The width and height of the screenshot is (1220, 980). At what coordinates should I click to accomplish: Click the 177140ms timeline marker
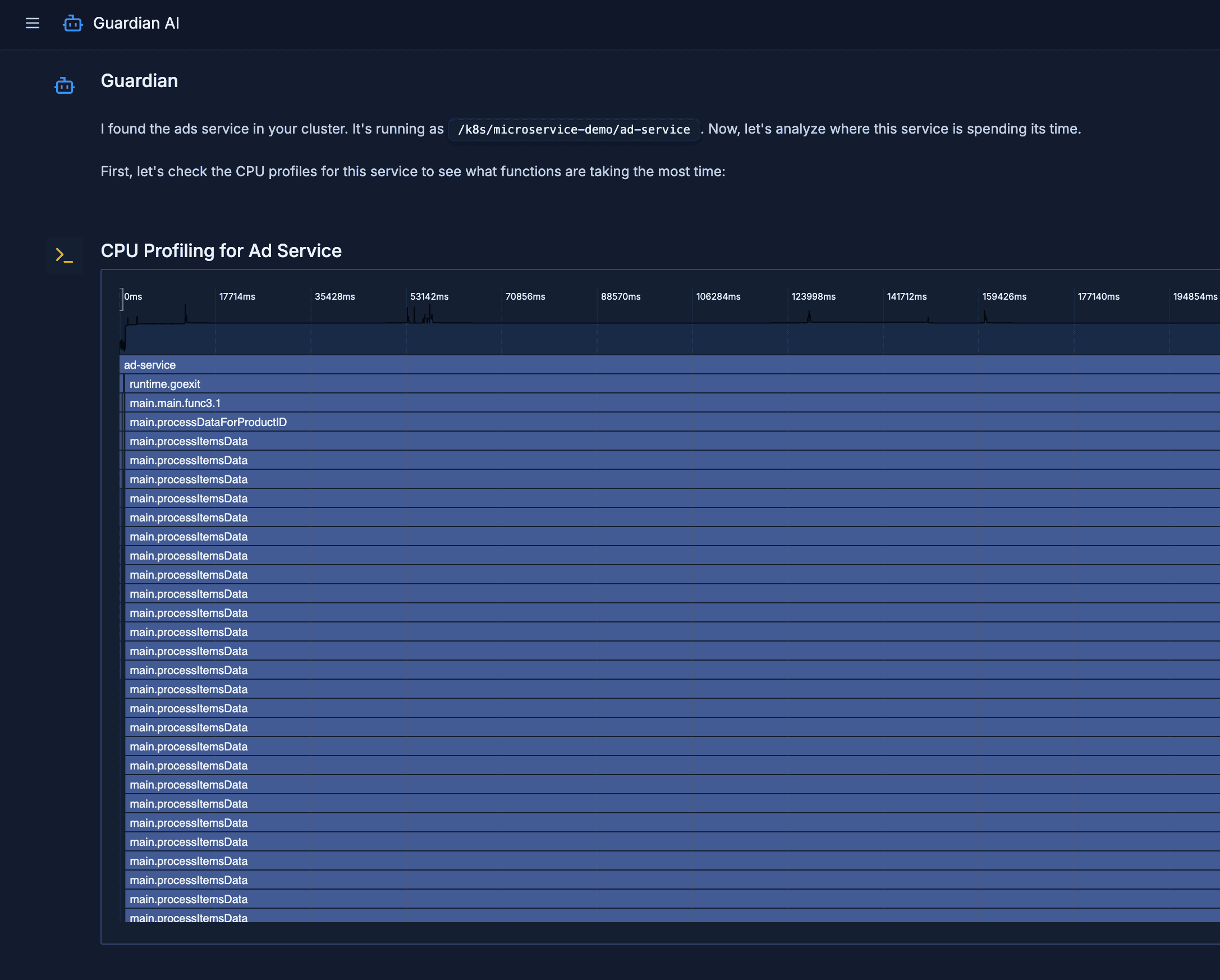1098,296
